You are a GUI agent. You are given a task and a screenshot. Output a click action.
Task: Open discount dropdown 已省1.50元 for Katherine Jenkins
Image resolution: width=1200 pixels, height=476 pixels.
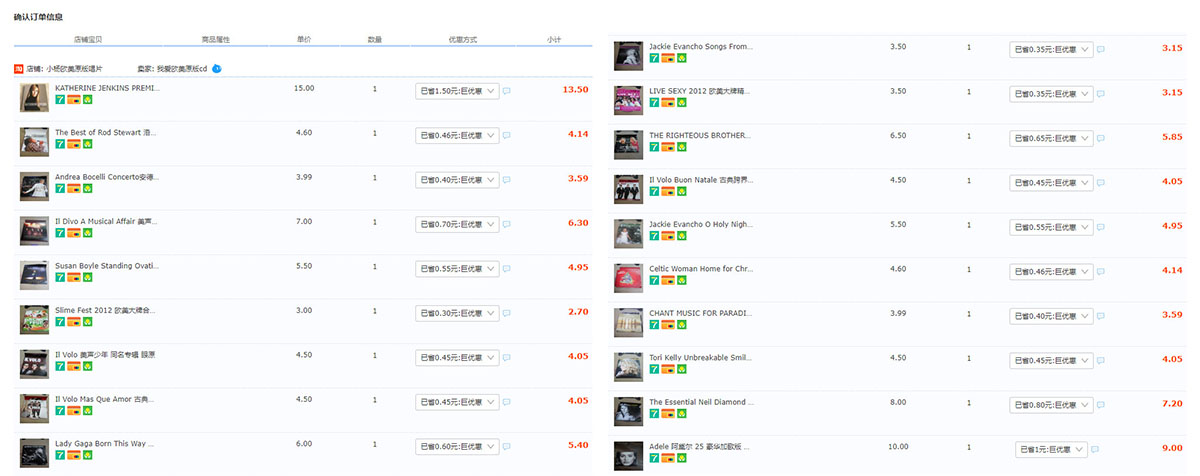[x=457, y=91]
